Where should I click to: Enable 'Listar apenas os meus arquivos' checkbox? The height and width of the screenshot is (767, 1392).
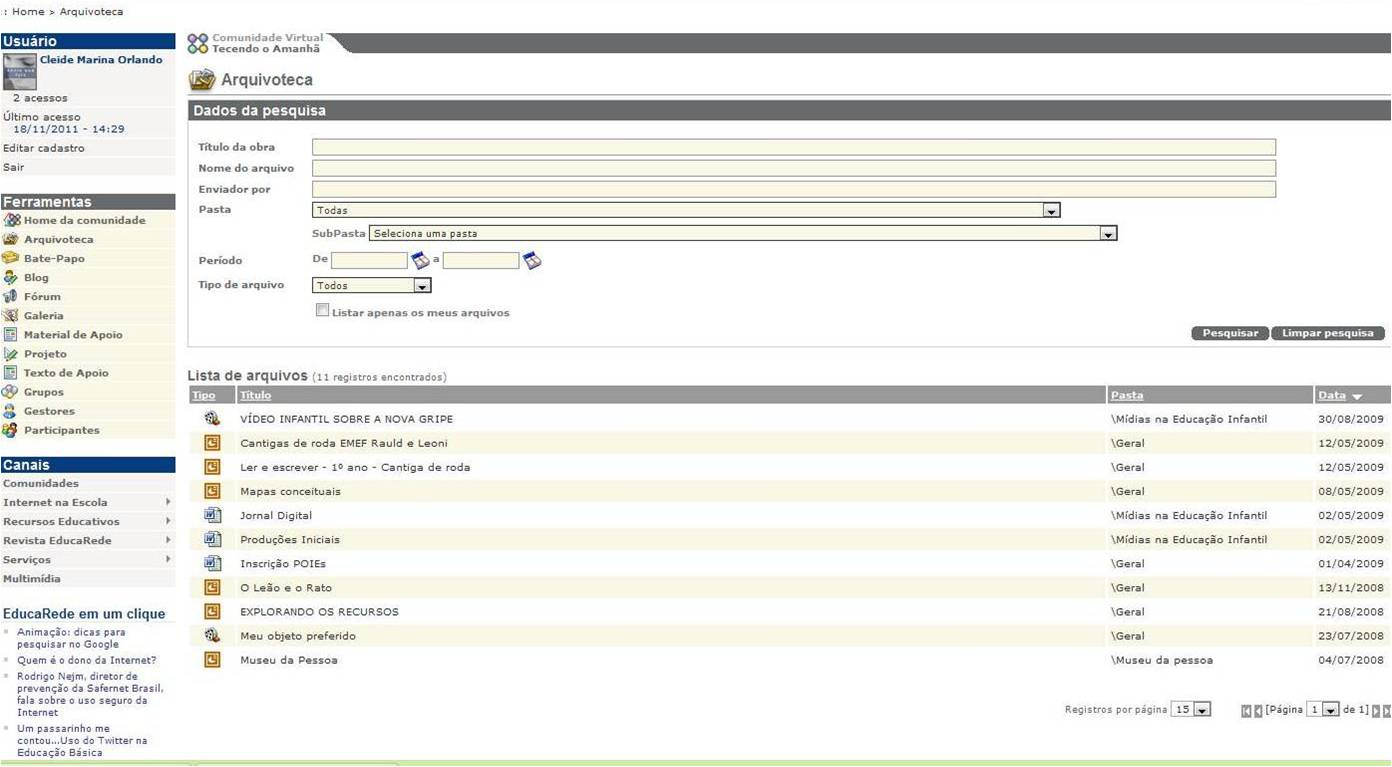[322, 311]
